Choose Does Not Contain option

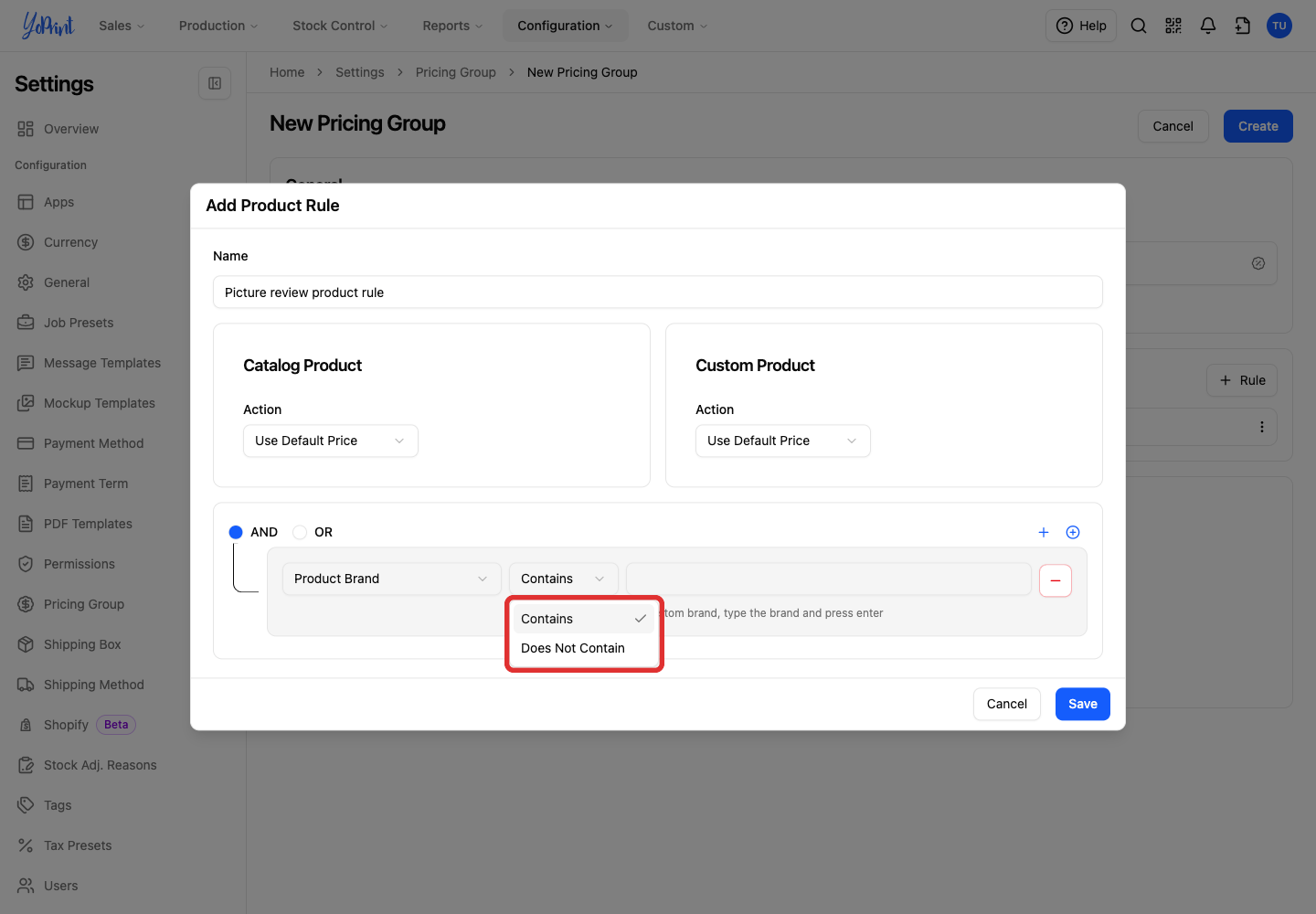coord(584,648)
